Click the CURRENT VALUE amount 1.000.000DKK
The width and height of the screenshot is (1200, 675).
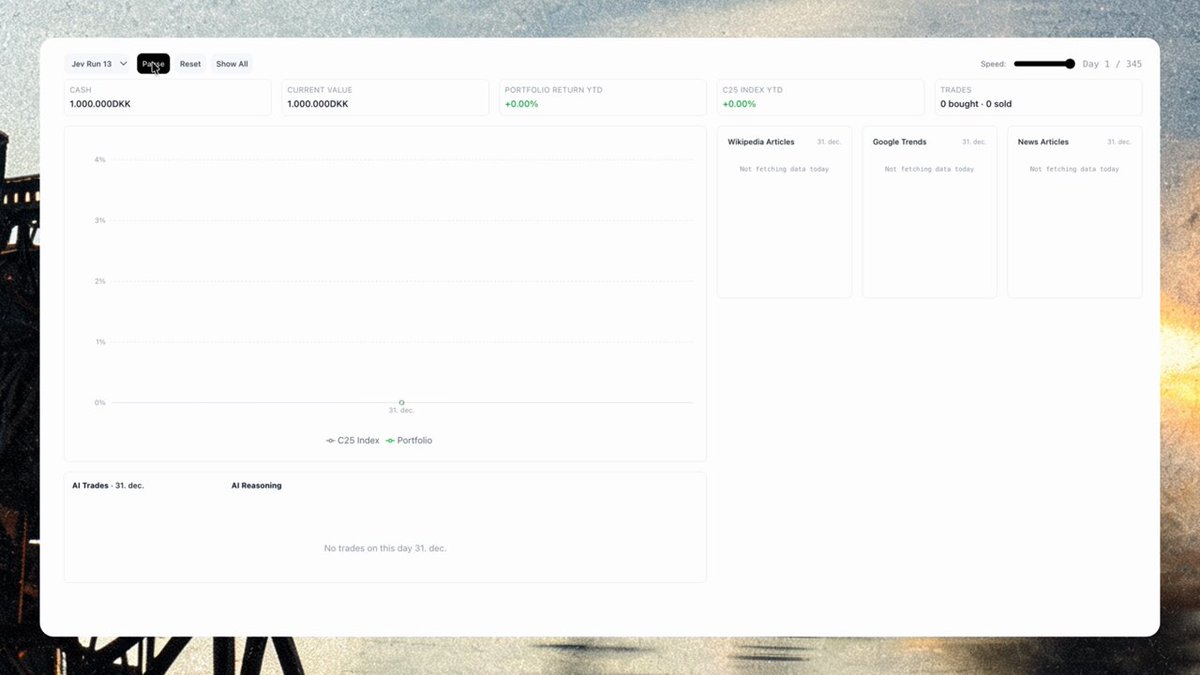pyautogui.click(x=318, y=104)
